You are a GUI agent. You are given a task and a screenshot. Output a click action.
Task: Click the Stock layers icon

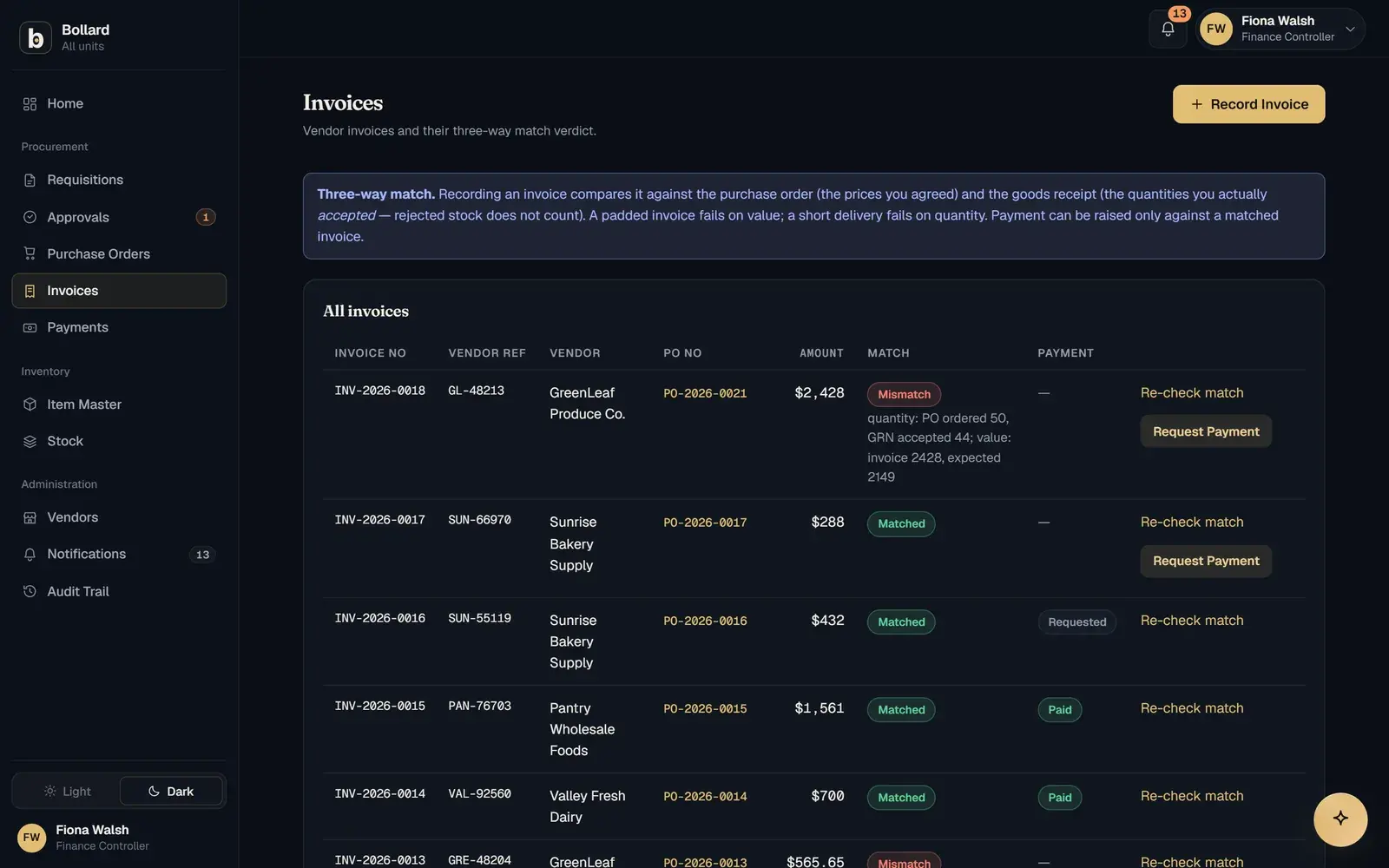(x=30, y=441)
